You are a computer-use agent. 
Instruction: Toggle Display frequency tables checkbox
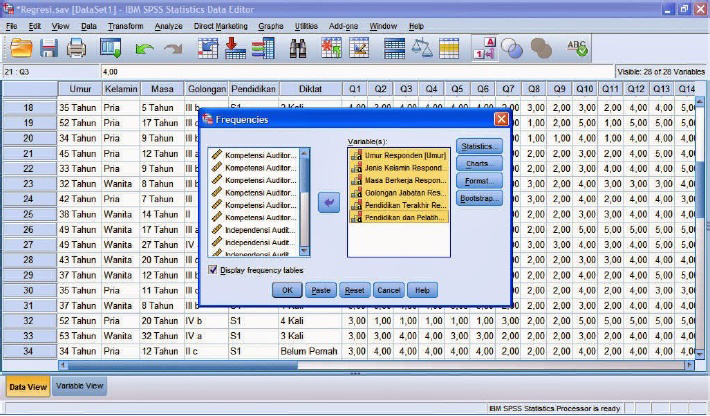click(x=213, y=270)
